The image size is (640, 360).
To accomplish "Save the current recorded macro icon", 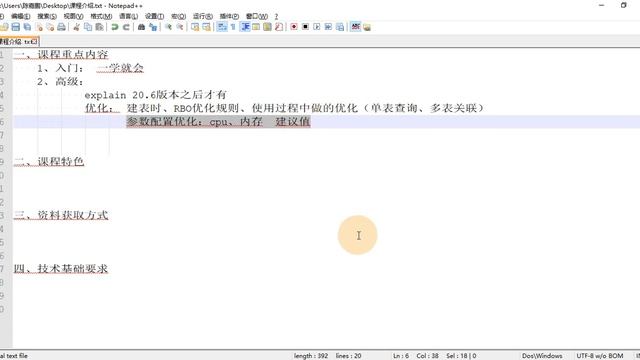I will coord(340,27).
